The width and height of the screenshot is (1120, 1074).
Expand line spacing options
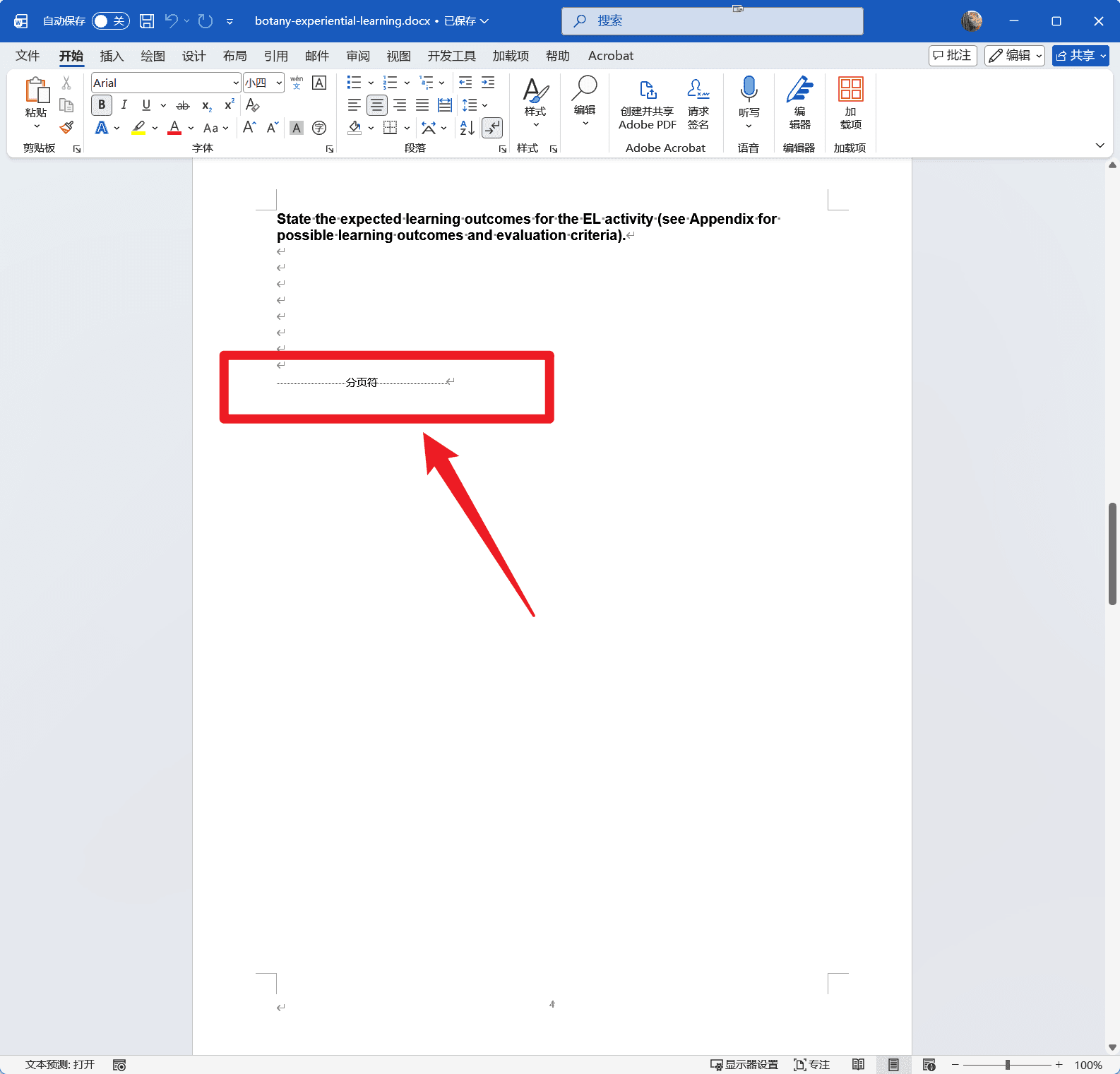484,105
